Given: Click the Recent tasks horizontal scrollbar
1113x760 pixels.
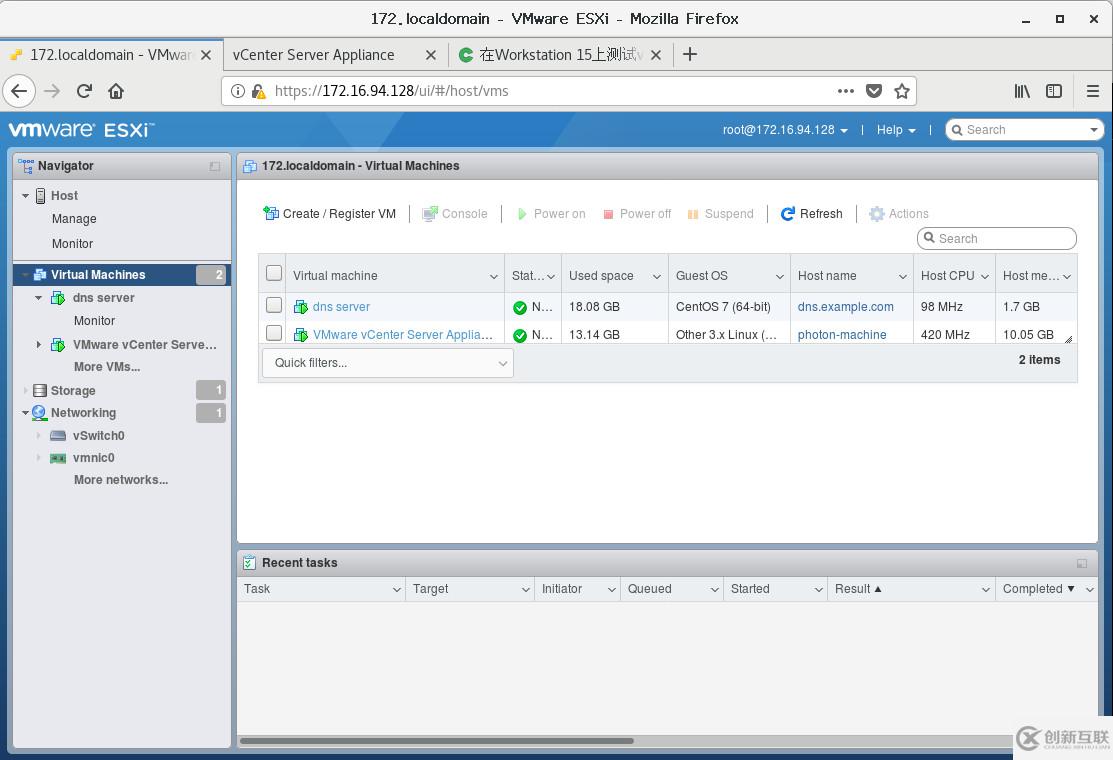Looking at the screenshot, I should pos(437,741).
